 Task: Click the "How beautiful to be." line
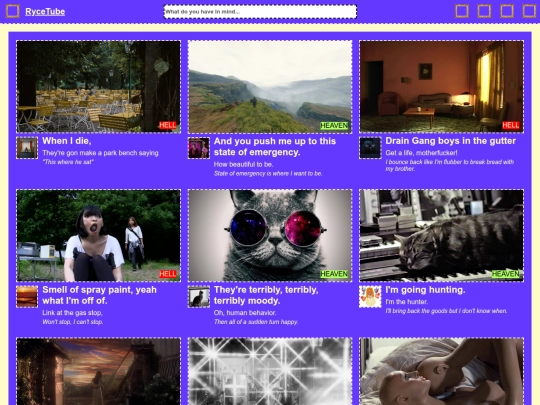[x=243, y=165]
